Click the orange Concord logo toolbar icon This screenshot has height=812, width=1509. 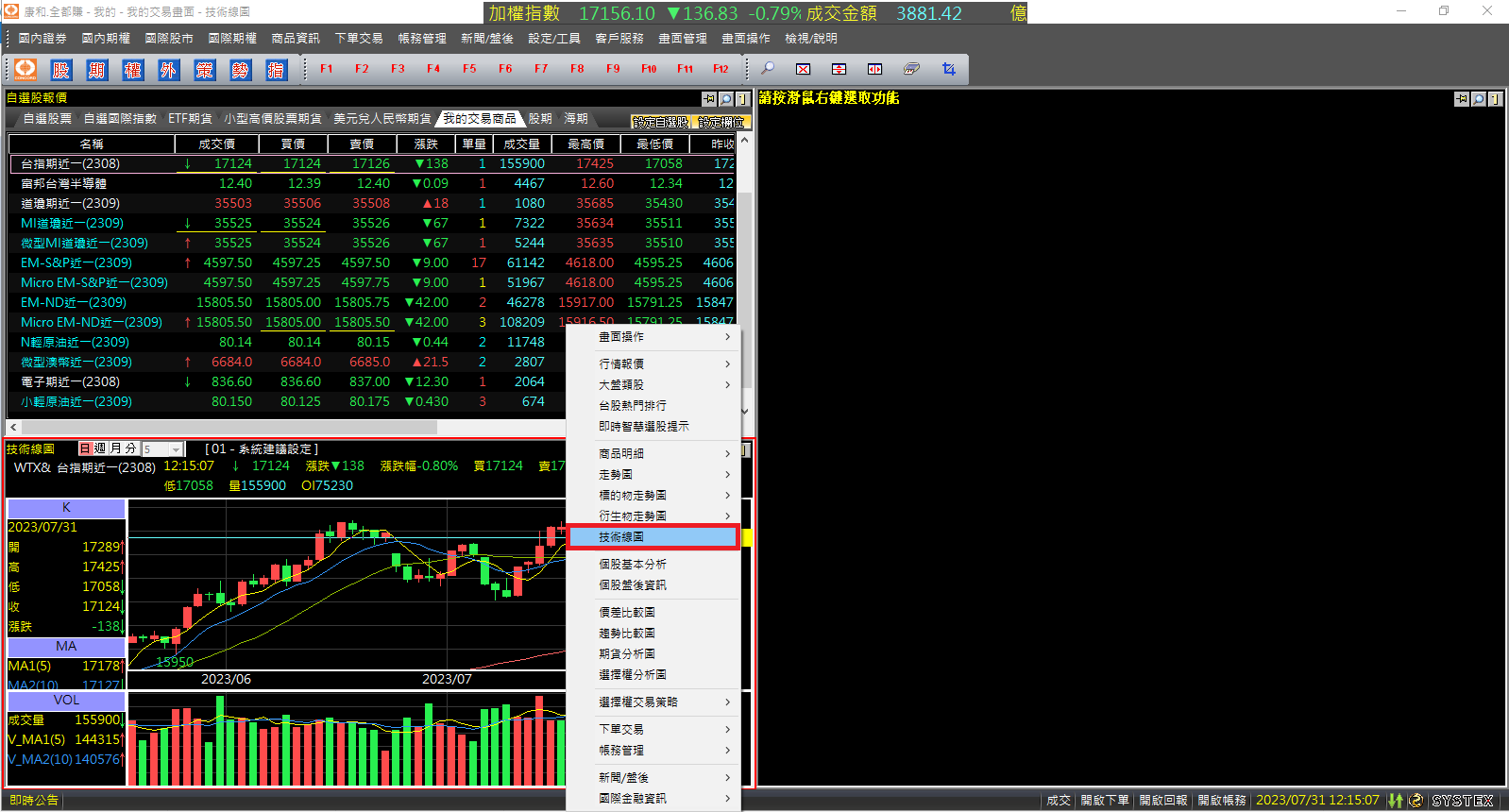coord(25,69)
